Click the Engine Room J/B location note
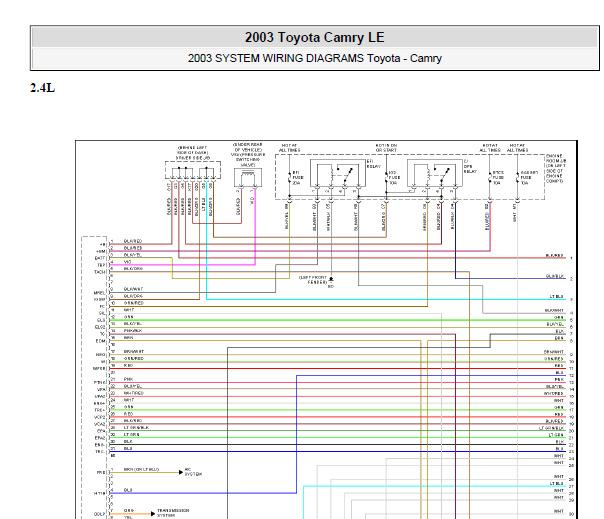Viewport: 604px width, 519px height. click(x=555, y=168)
